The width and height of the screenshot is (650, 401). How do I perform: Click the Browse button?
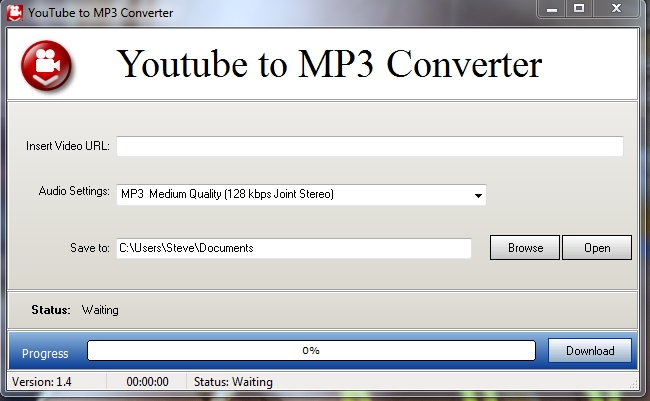click(525, 248)
